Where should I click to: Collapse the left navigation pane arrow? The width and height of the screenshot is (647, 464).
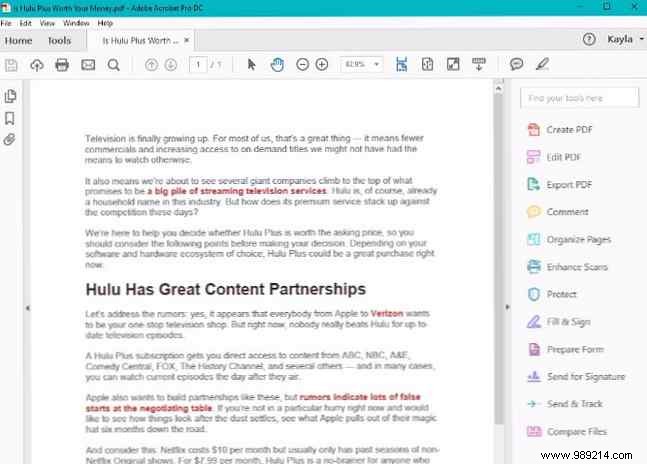27,308
